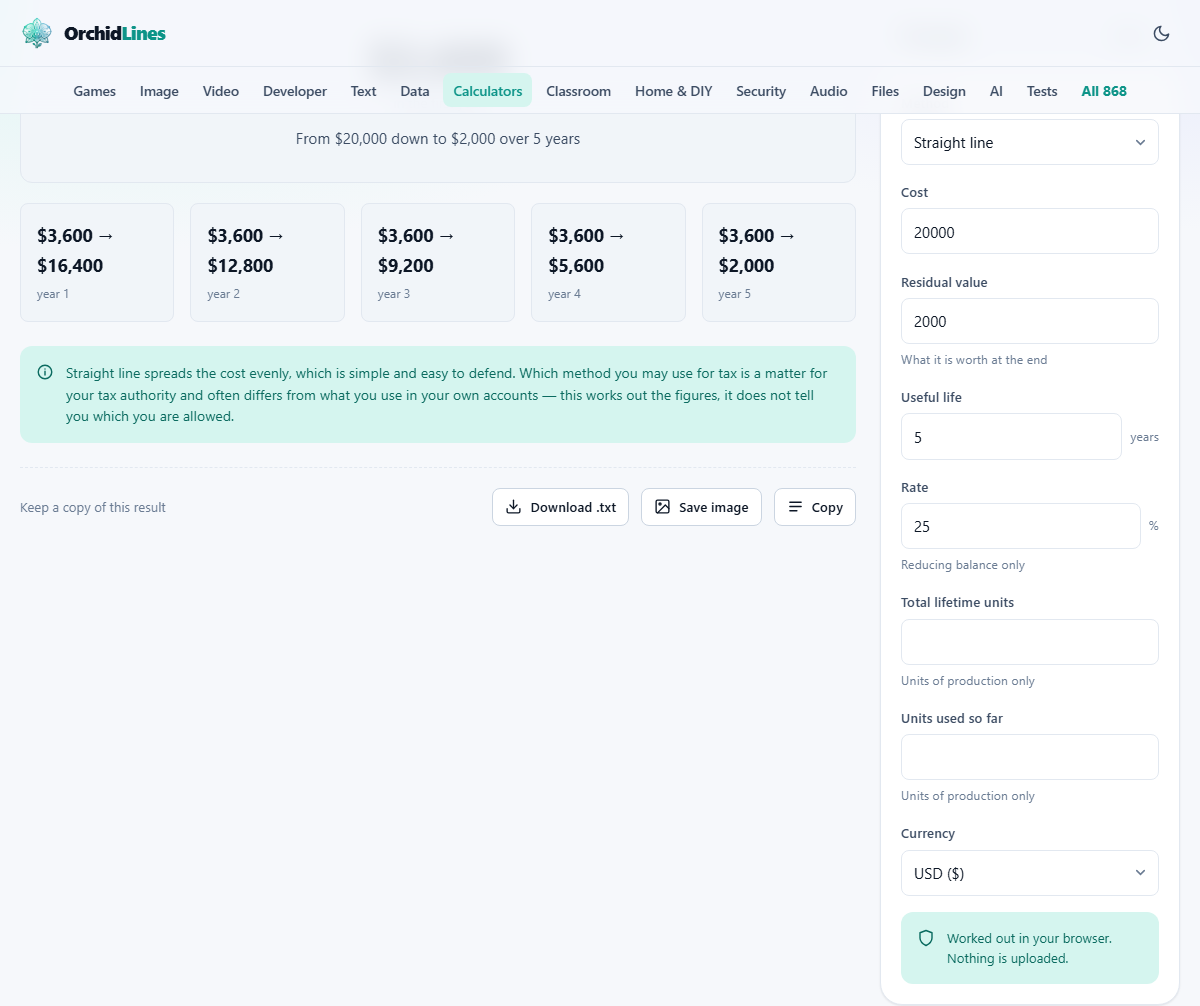Click the Save image button
Image resolution: width=1200 pixels, height=1006 pixels.
point(701,507)
